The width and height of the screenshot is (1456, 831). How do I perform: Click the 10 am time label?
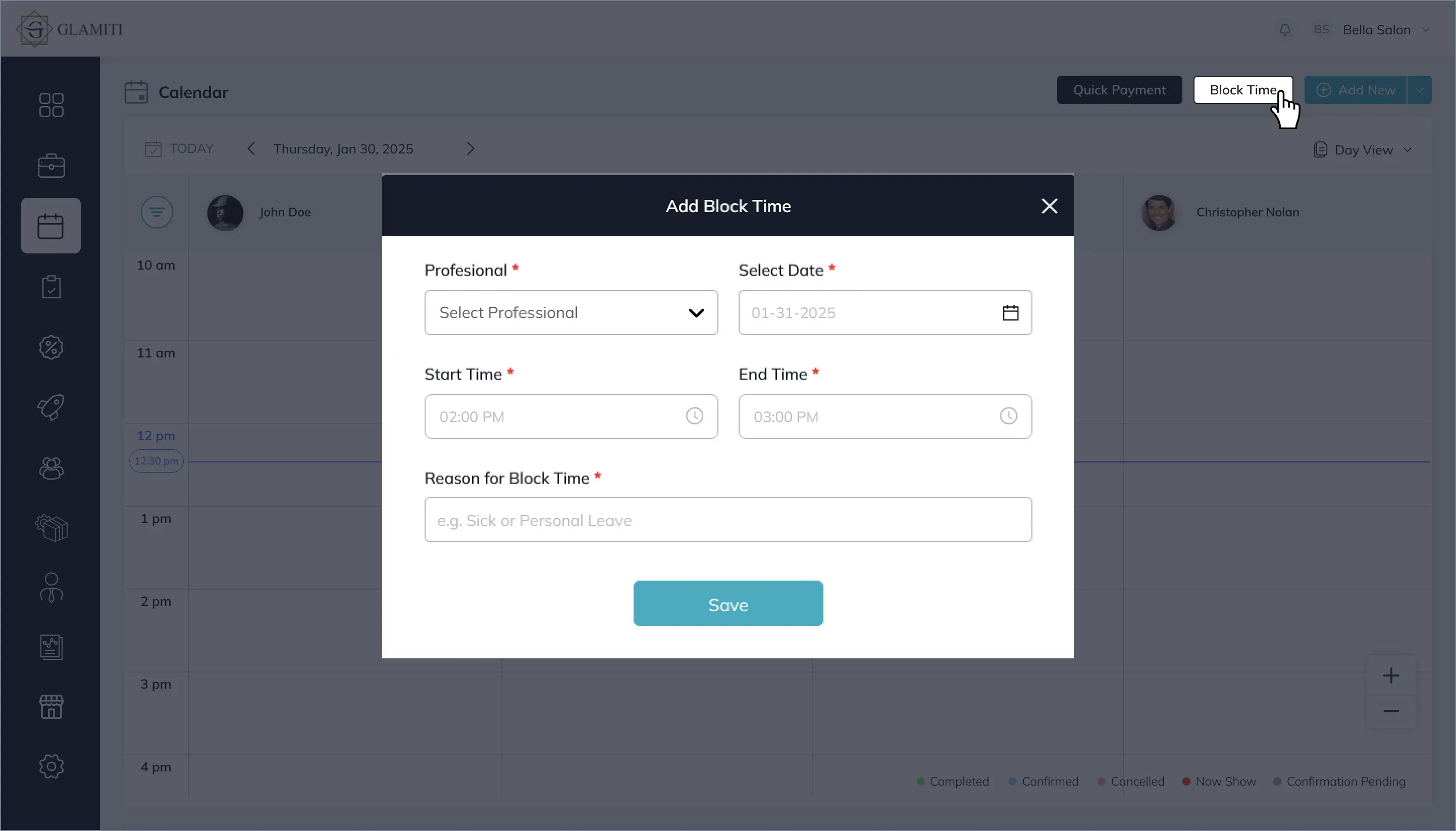pyautogui.click(x=156, y=266)
